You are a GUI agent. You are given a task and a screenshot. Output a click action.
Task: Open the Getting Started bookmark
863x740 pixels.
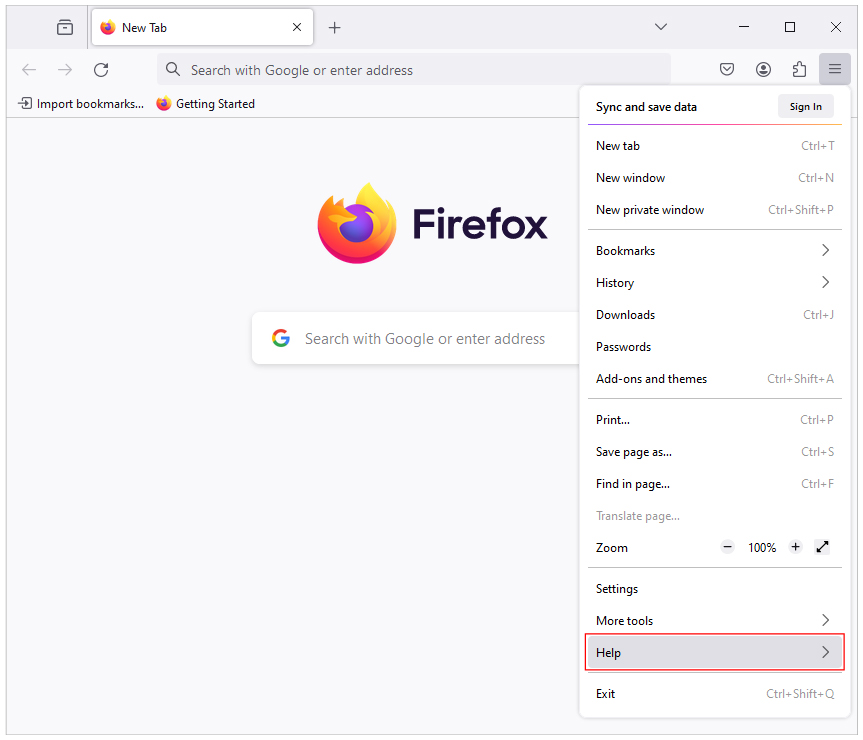click(205, 103)
